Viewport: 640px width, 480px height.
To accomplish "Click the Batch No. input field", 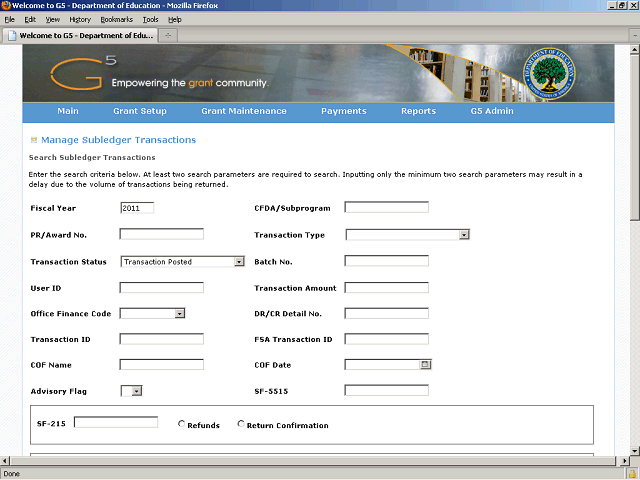I will click(x=387, y=261).
